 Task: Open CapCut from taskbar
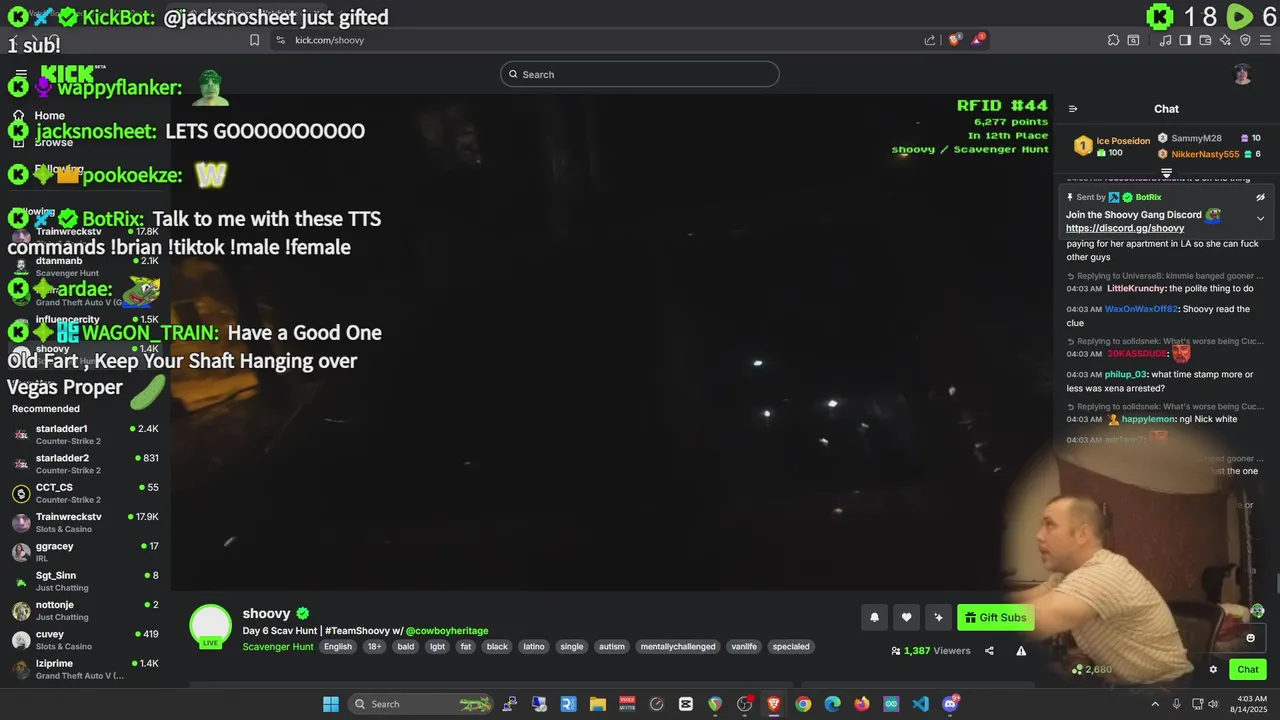pos(685,704)
